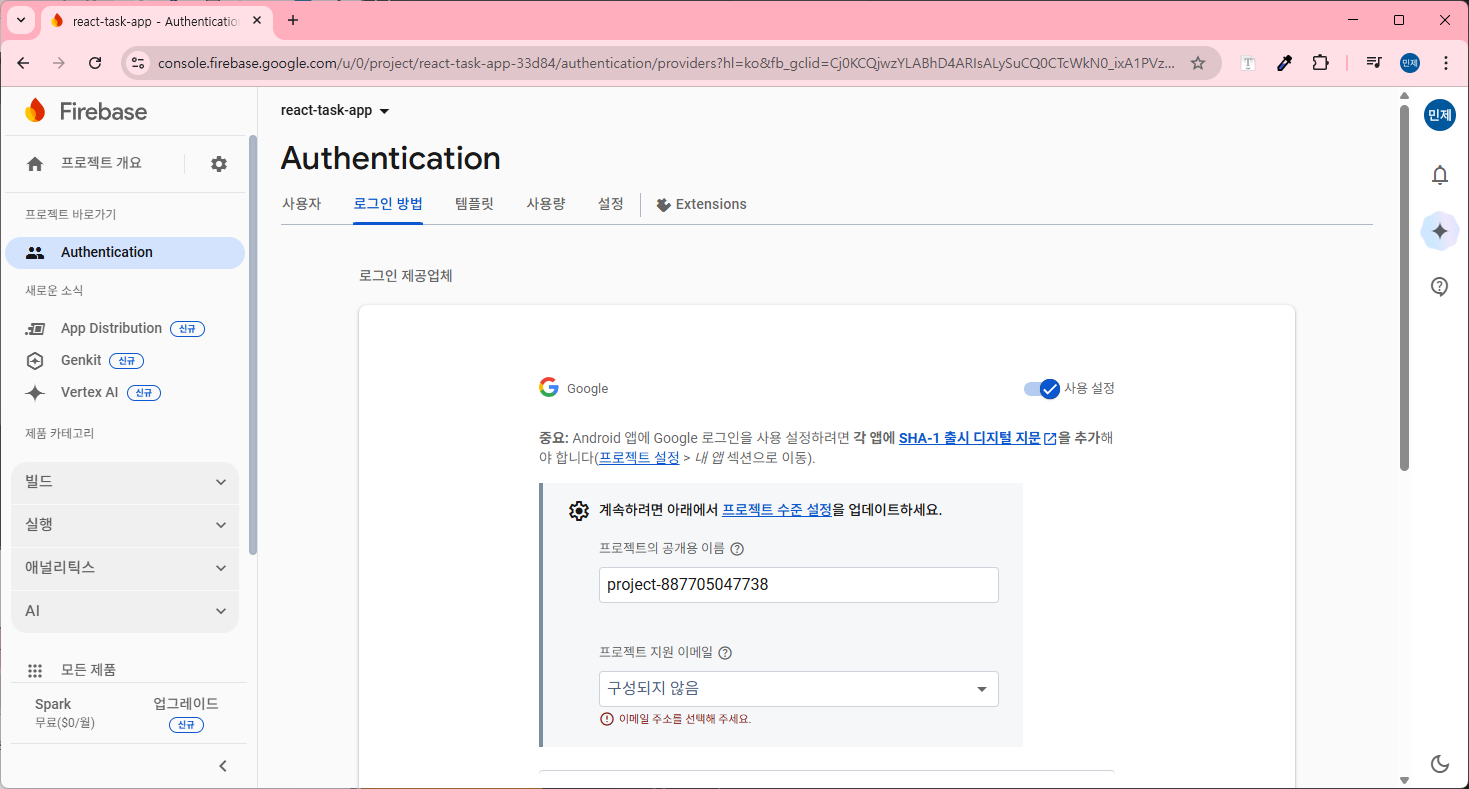
Task: Select the 로그인 방법 tab
Action: click(x=388, y=204)
